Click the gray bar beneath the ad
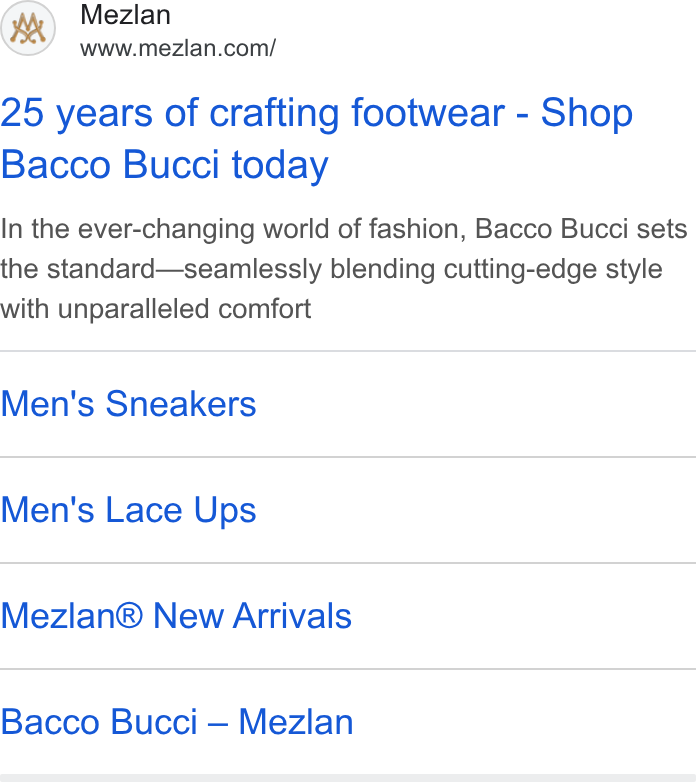This screenshot has height=782, width=696. pyautogui.click(x=348, y=778)
